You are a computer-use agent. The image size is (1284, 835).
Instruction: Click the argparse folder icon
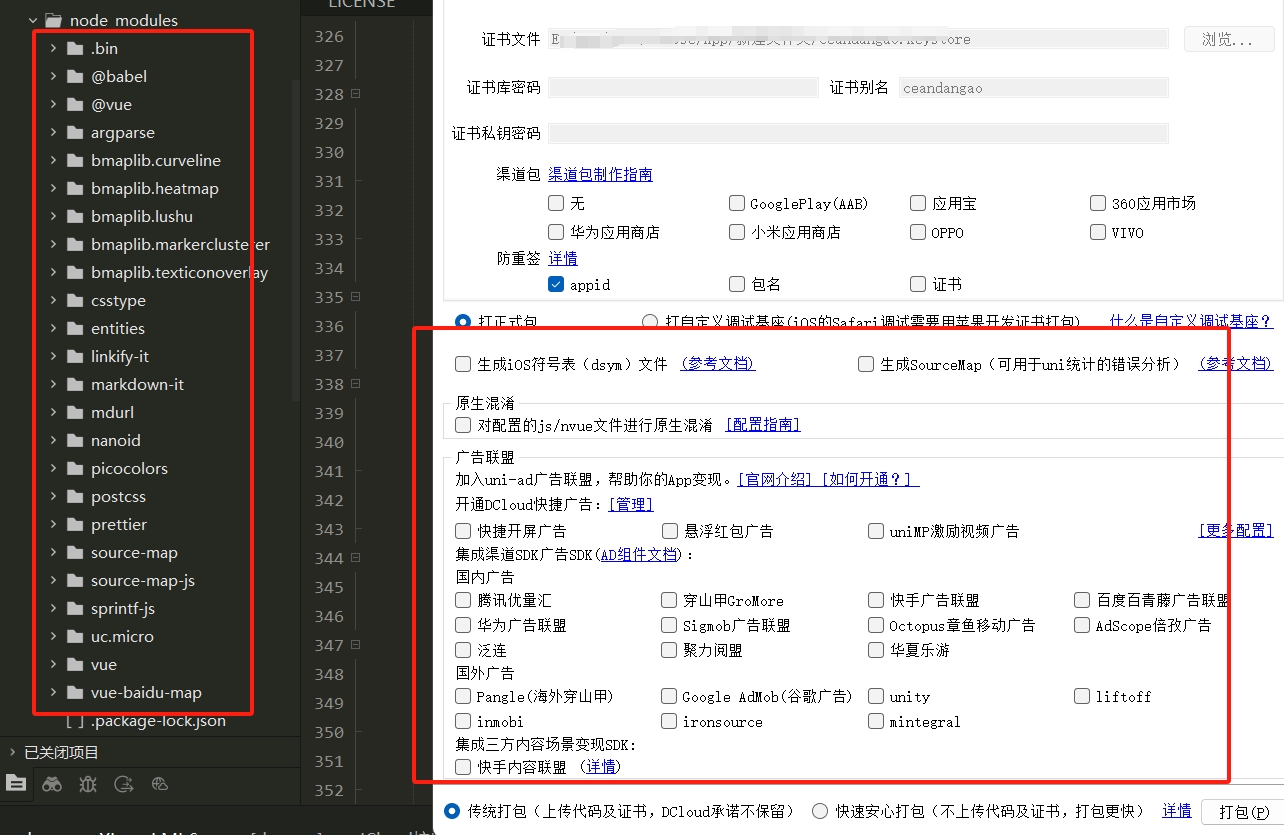pyautogui.click(x=74, y=132)
